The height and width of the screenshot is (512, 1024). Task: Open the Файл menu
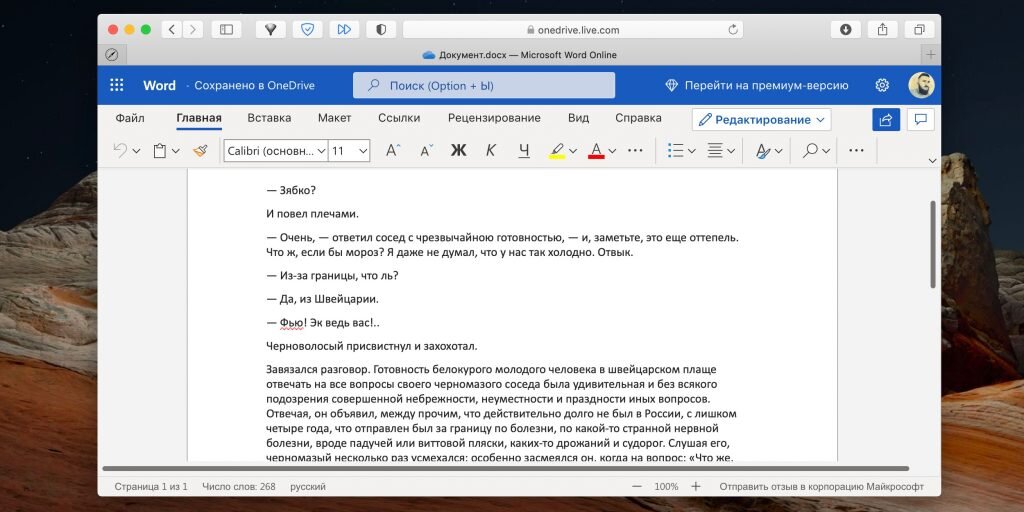tap(130, 118)
